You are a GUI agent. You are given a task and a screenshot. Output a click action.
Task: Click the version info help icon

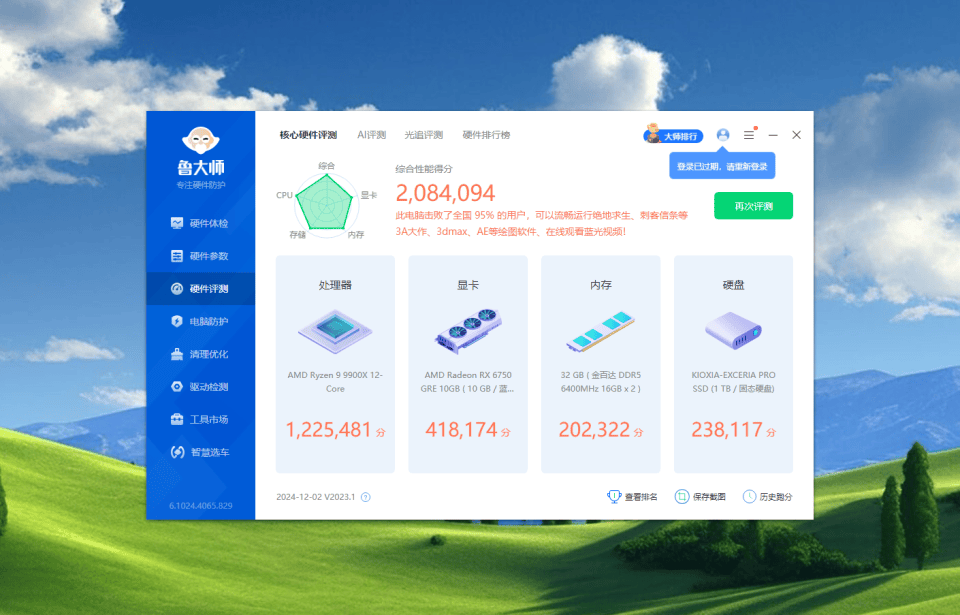365,497
